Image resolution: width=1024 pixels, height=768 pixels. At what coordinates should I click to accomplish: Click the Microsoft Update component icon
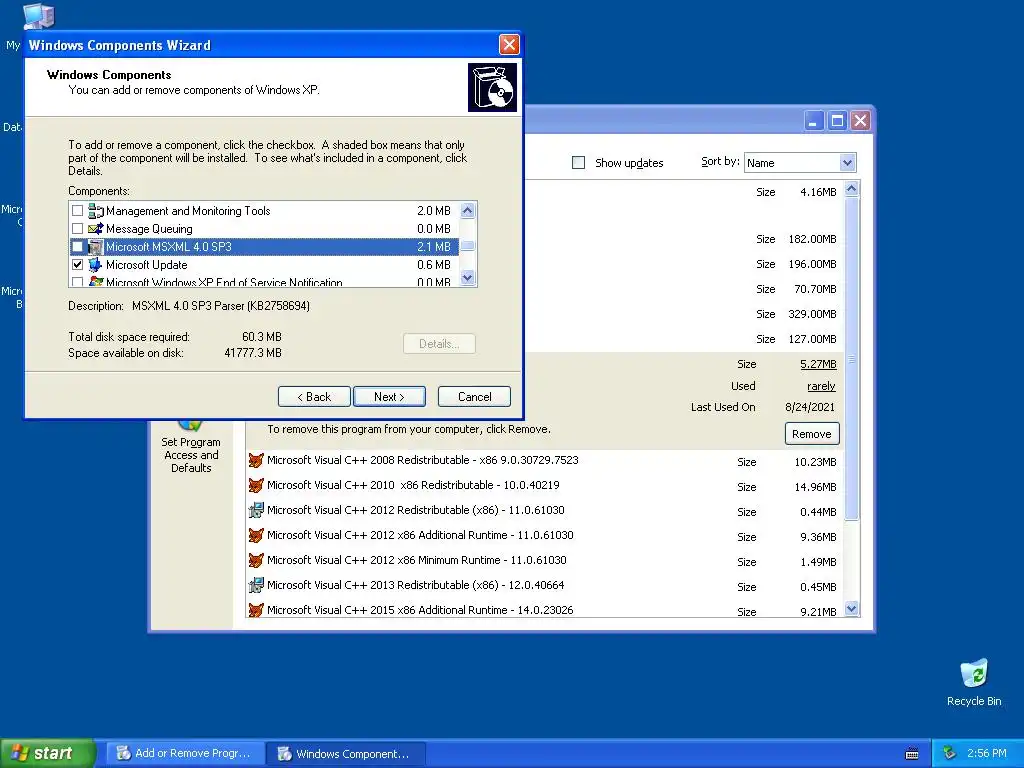click(95, 264)
